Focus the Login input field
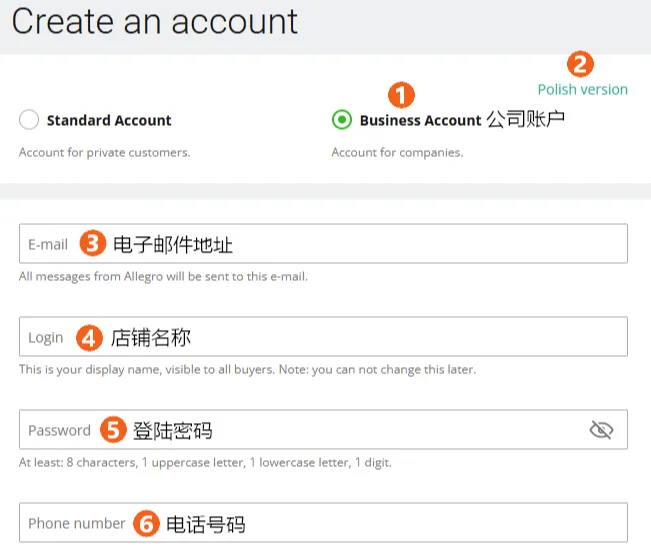 (x=323, y=336)
